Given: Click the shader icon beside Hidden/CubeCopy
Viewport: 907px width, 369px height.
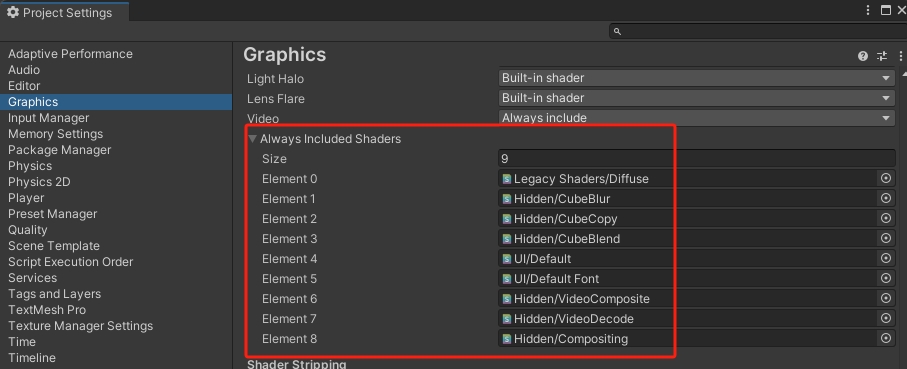Looking at the screenshot, I should [507, 219].
